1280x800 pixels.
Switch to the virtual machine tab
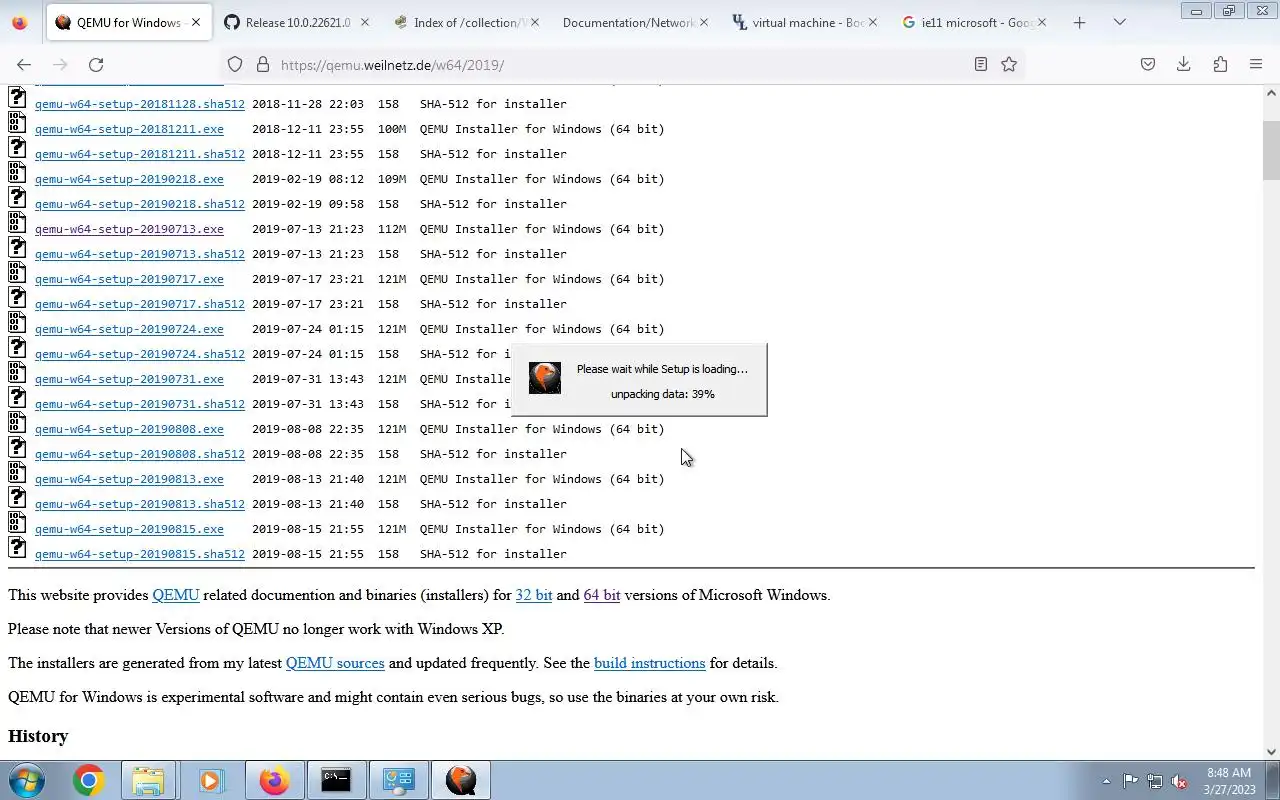point(806,22)
